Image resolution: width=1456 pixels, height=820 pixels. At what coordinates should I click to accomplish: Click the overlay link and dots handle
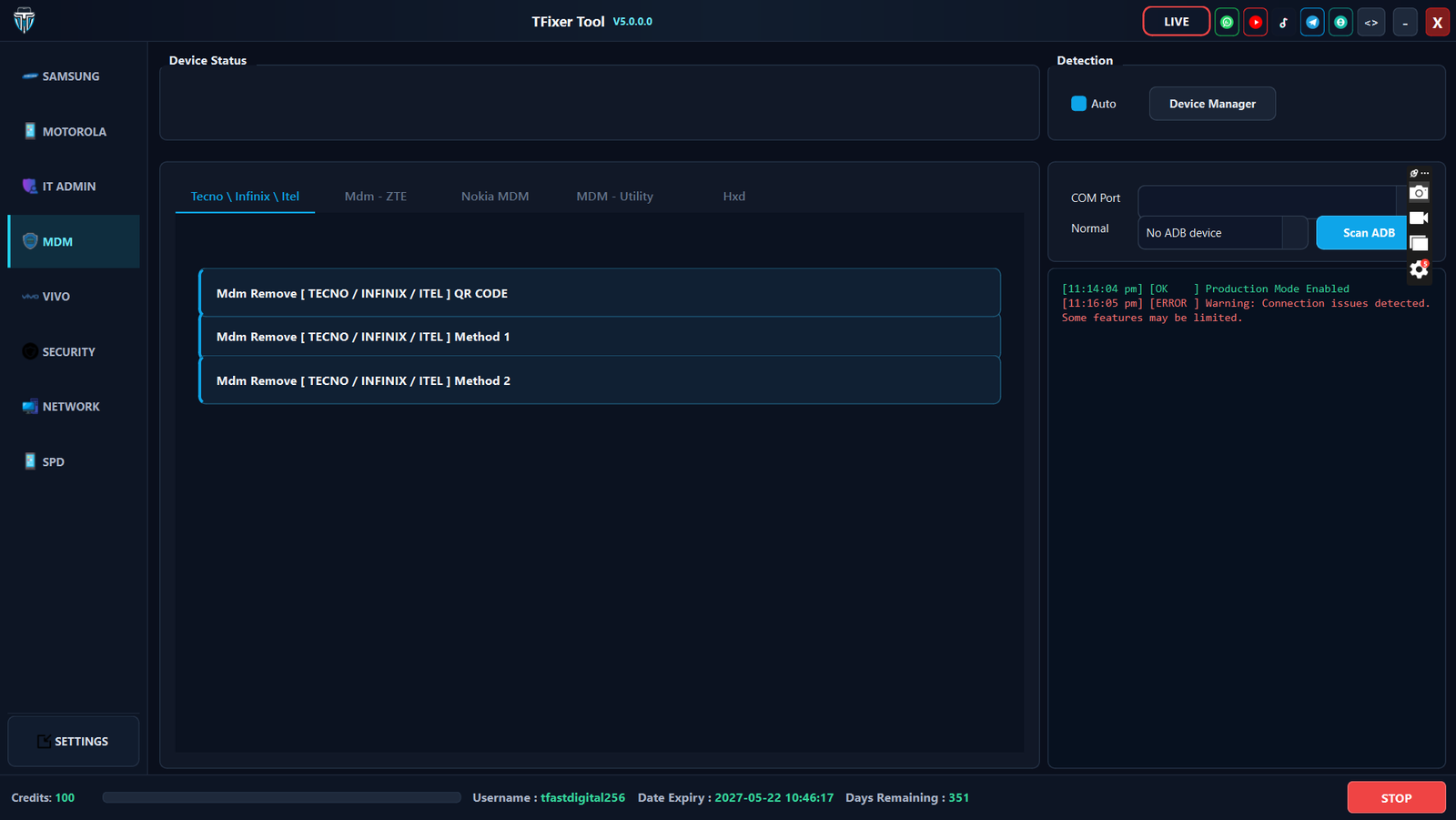[1420, 173]
